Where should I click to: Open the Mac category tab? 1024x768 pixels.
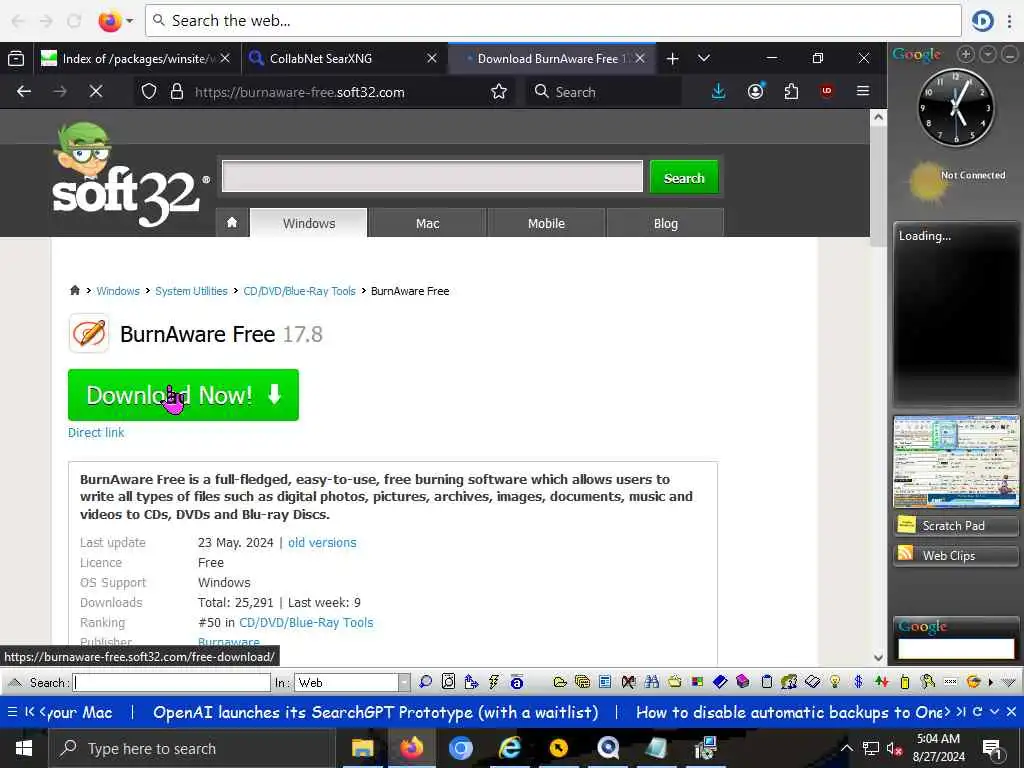[428, 223]
